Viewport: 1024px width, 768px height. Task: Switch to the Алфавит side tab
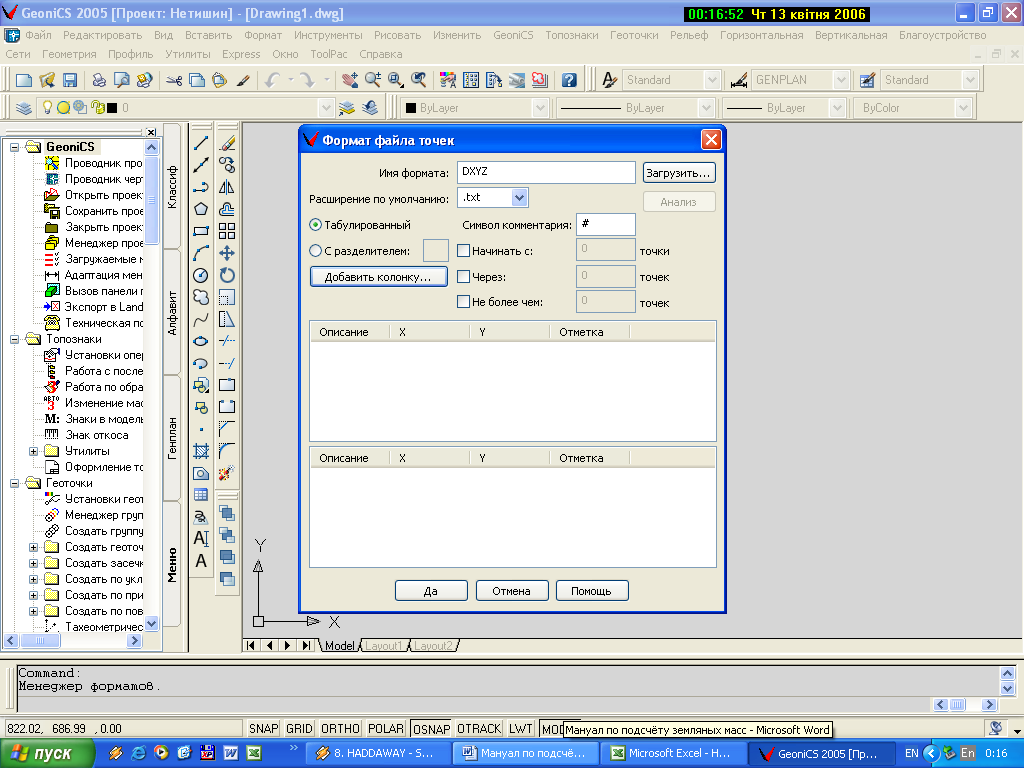172,312
